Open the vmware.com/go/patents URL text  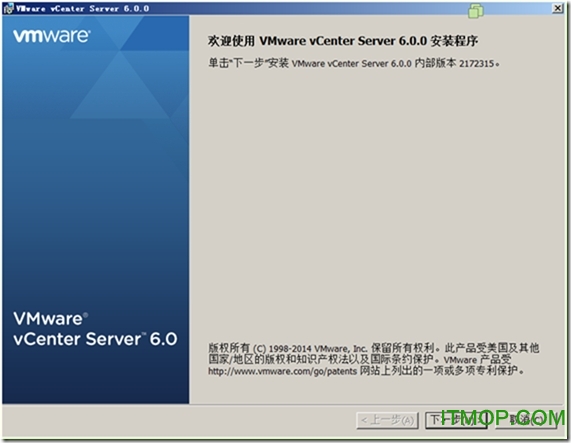(x=282, y=371)
